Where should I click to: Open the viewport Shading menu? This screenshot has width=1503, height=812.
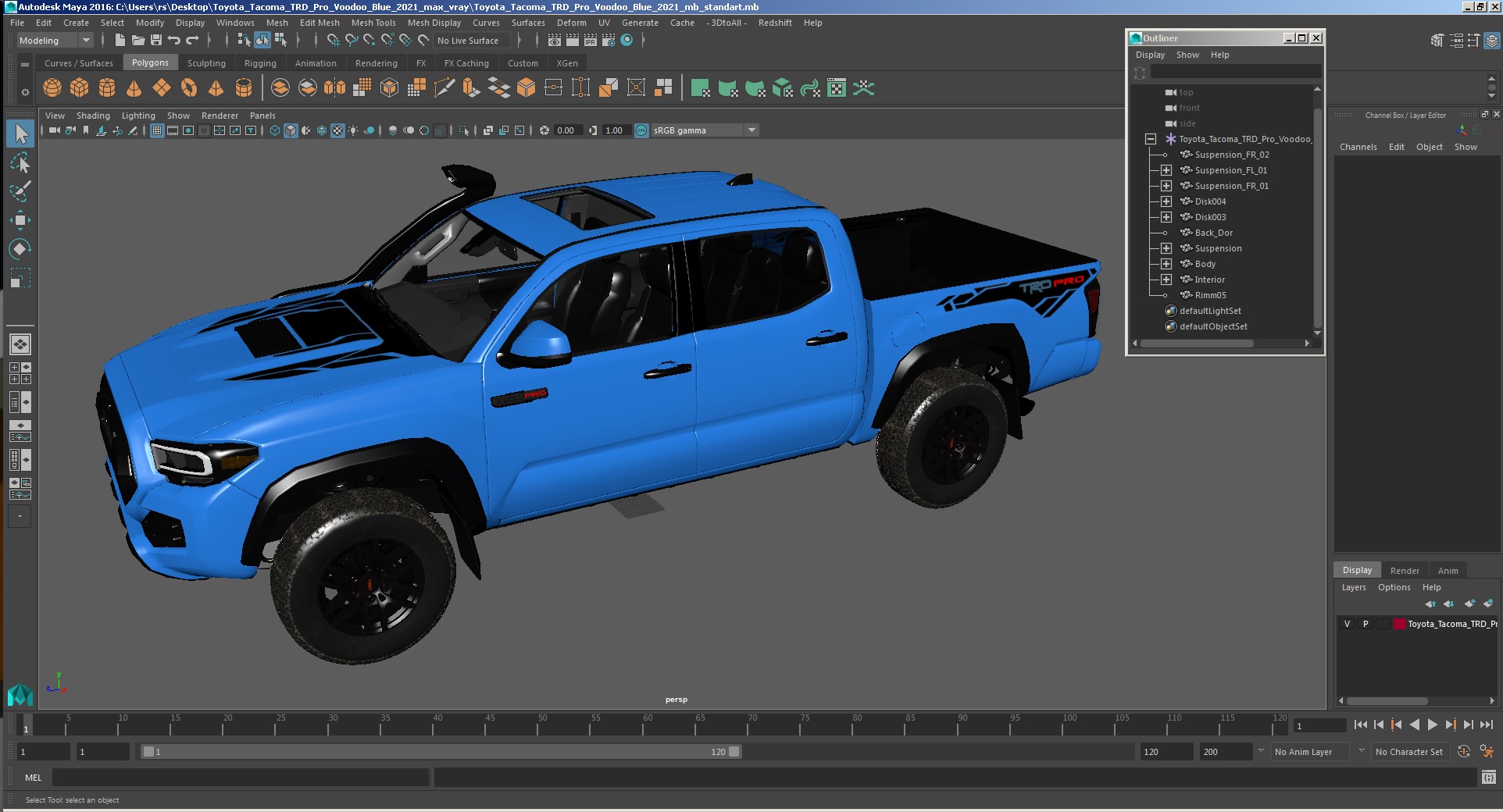point(93,116)
